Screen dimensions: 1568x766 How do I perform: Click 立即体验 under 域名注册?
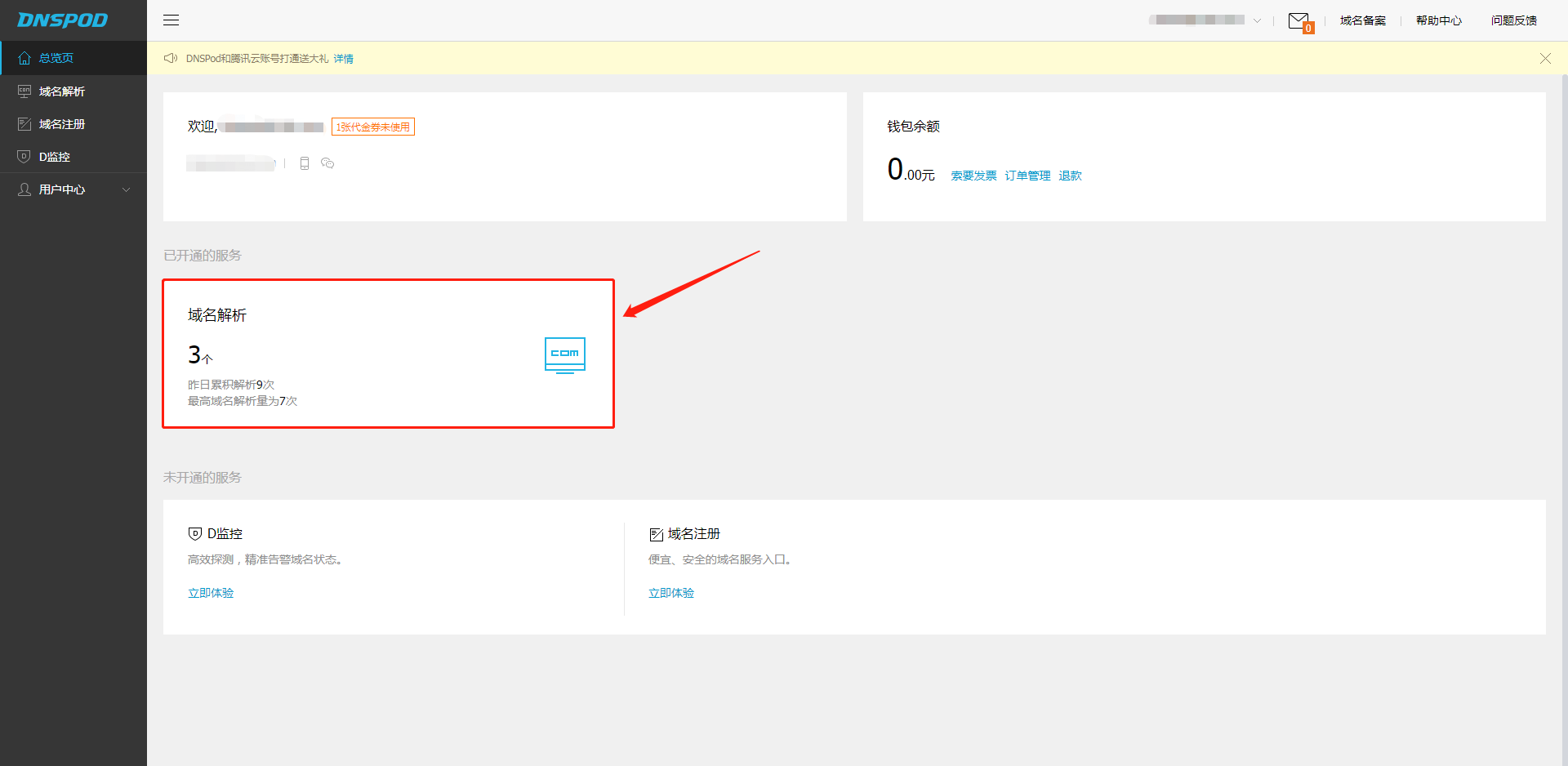point(671,594)
